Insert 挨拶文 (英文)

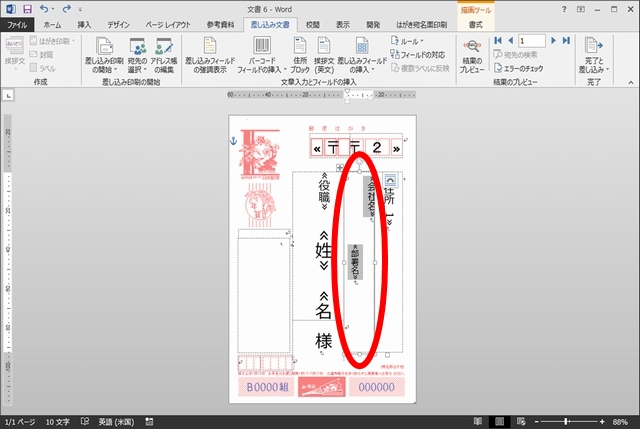[324, 55]
